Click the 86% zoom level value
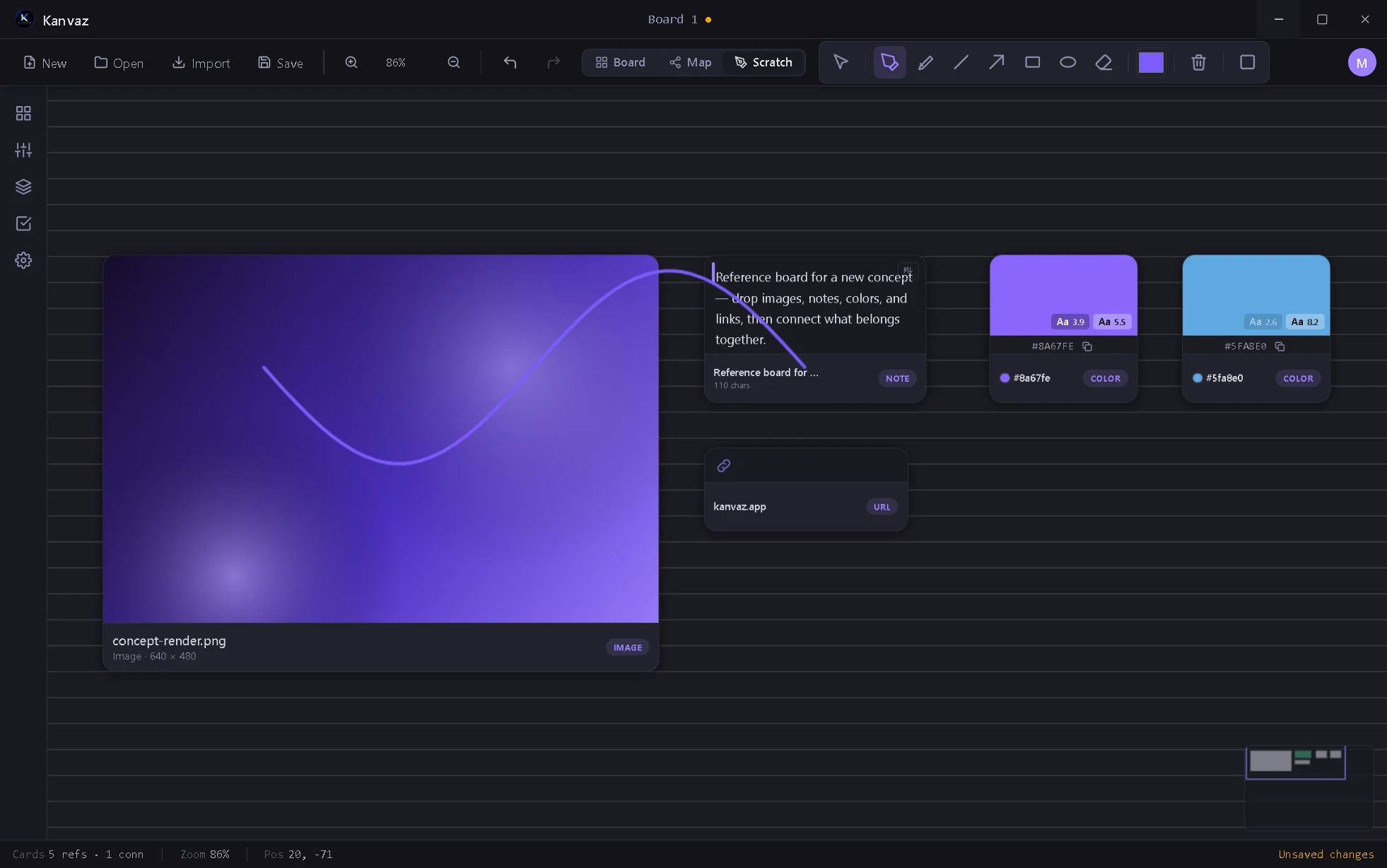This screenshot has width=1387, height=868. pos(396,63)
